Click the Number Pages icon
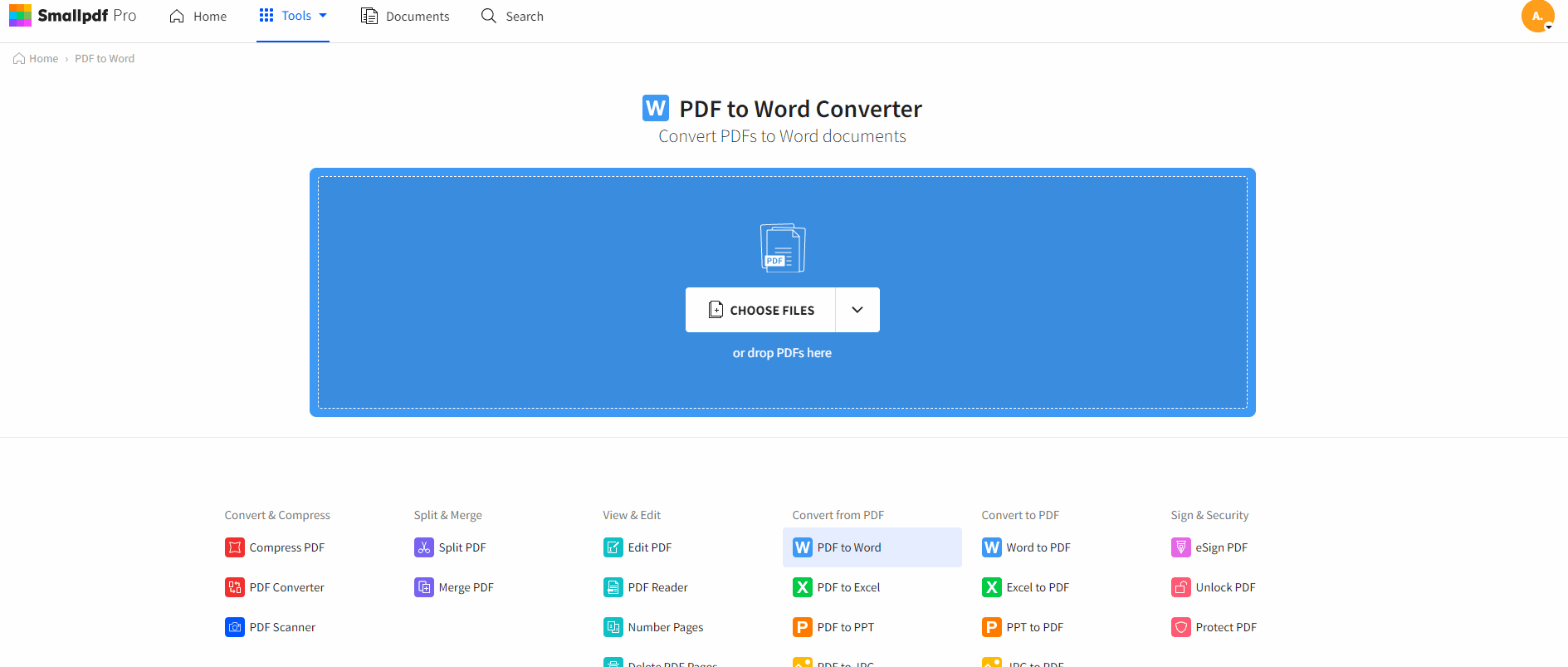 point(613,627)
